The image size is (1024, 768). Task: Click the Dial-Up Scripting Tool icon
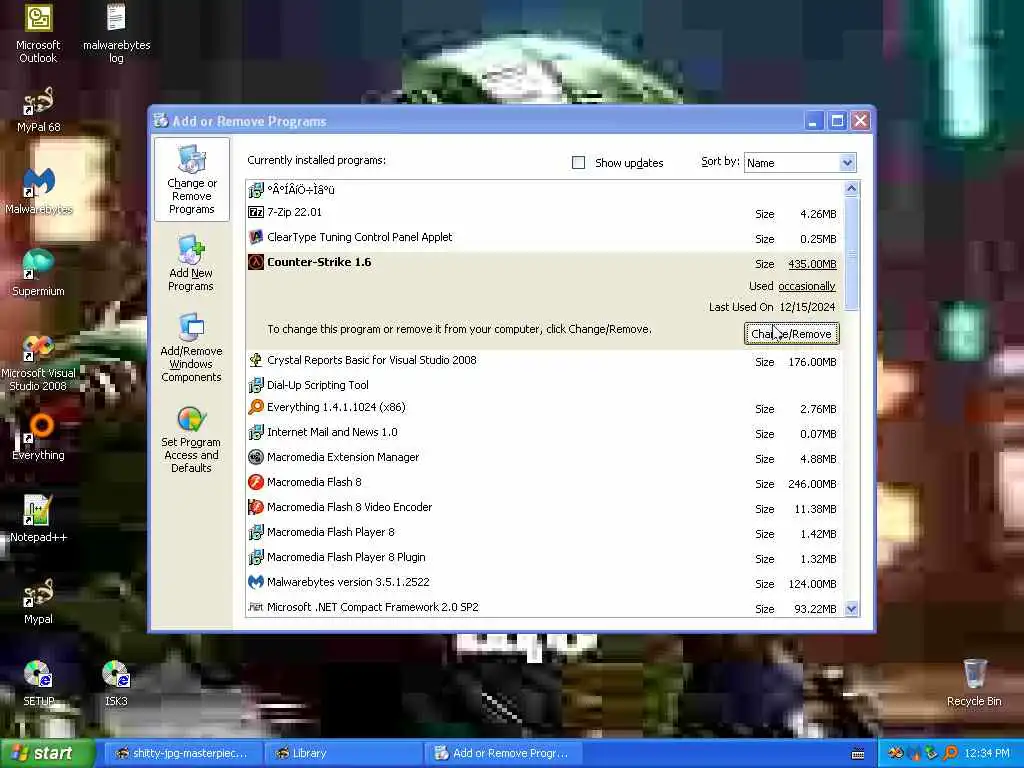coord(256,385)
